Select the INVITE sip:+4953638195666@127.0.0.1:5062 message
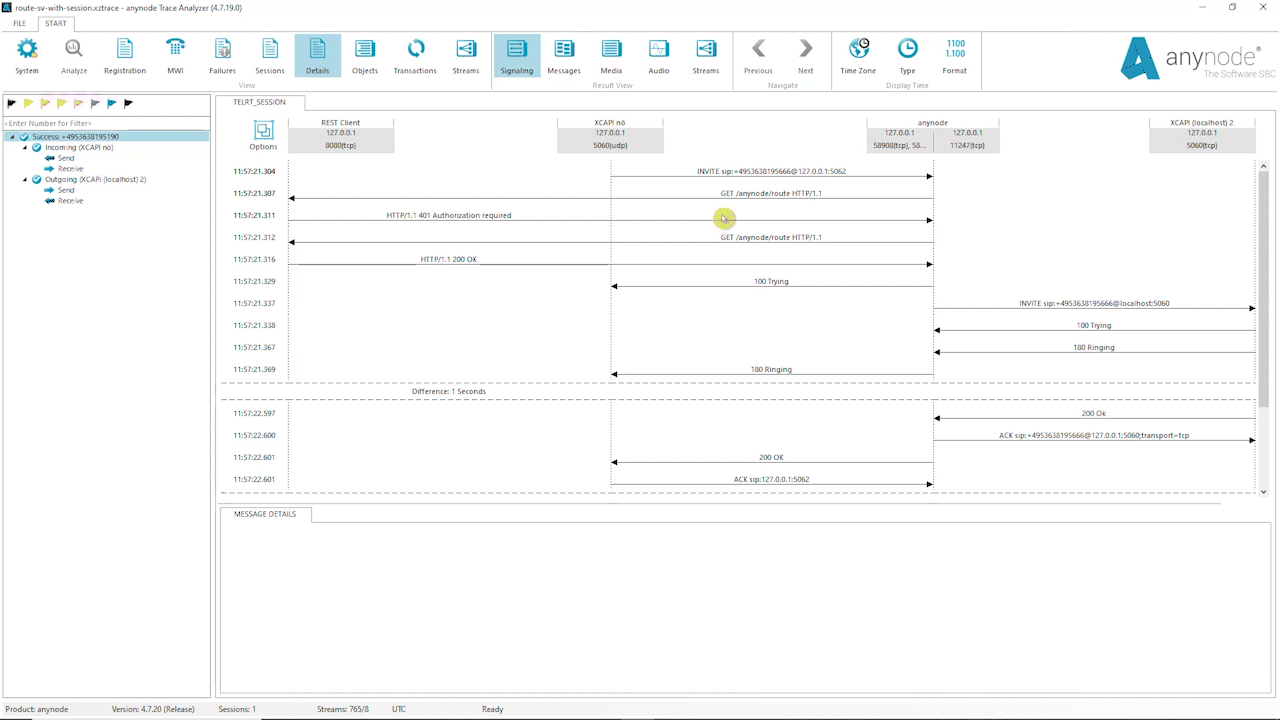Image resolution: width=1280 pixels, height=720 pixels. (771, 172)
